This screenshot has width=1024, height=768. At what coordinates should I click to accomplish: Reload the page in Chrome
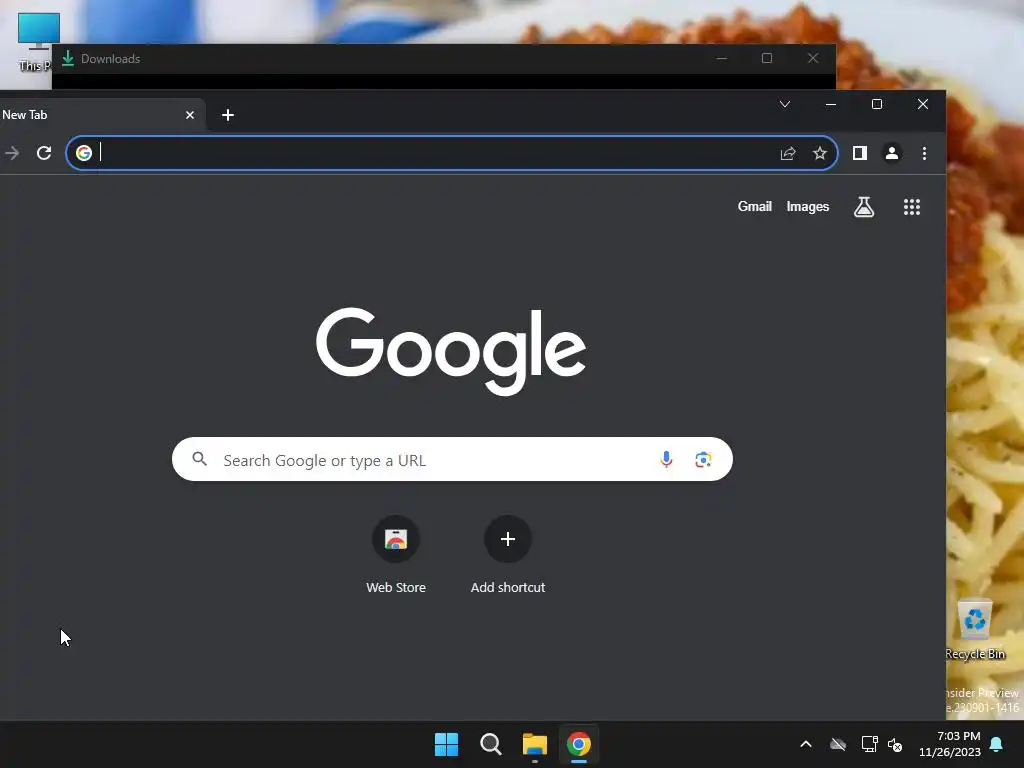[x=44, y=153]
